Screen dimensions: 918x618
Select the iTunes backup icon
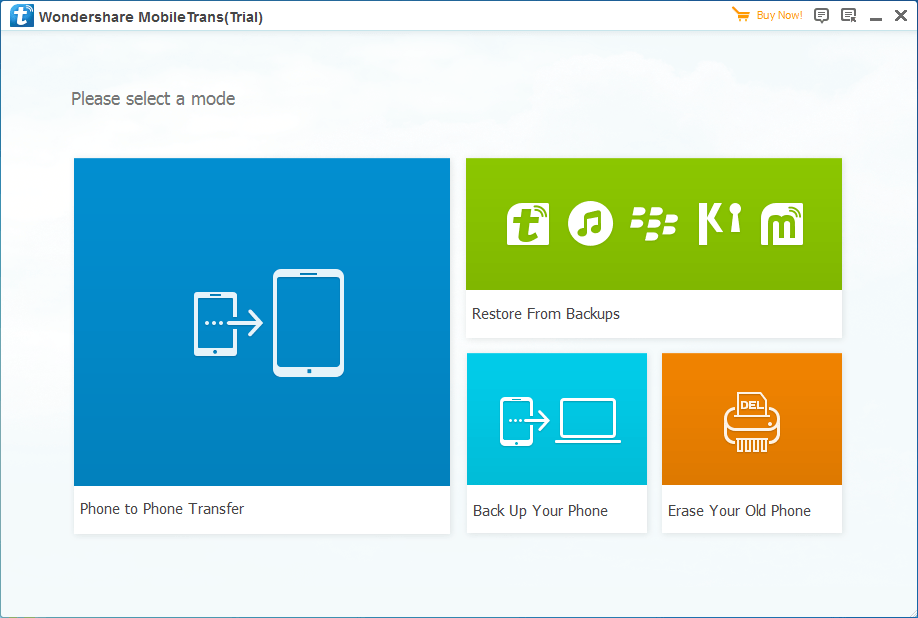tap(590, 223)
